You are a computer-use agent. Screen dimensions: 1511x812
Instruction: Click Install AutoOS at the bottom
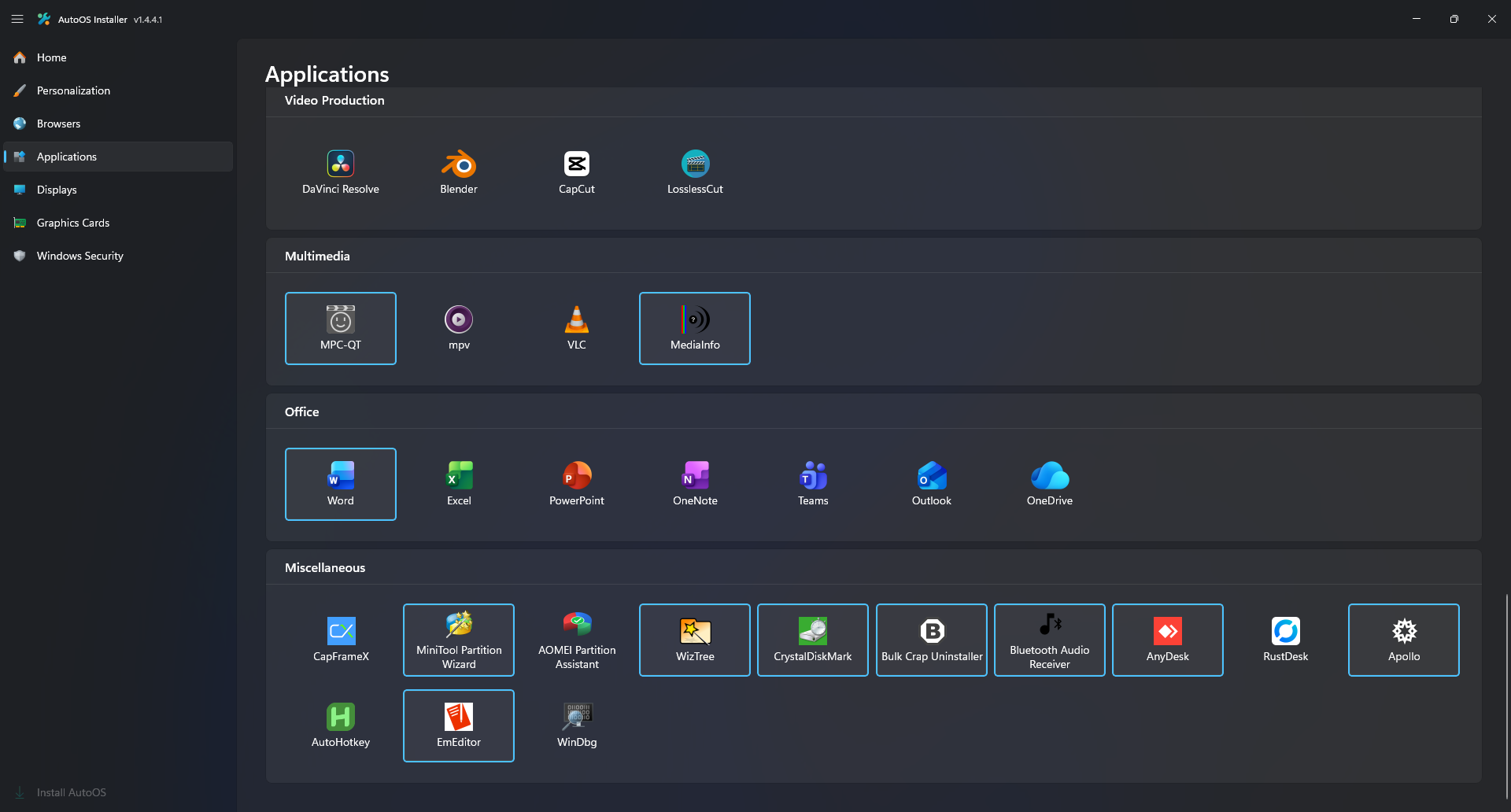pyautogui.click(x=118, y=792)
